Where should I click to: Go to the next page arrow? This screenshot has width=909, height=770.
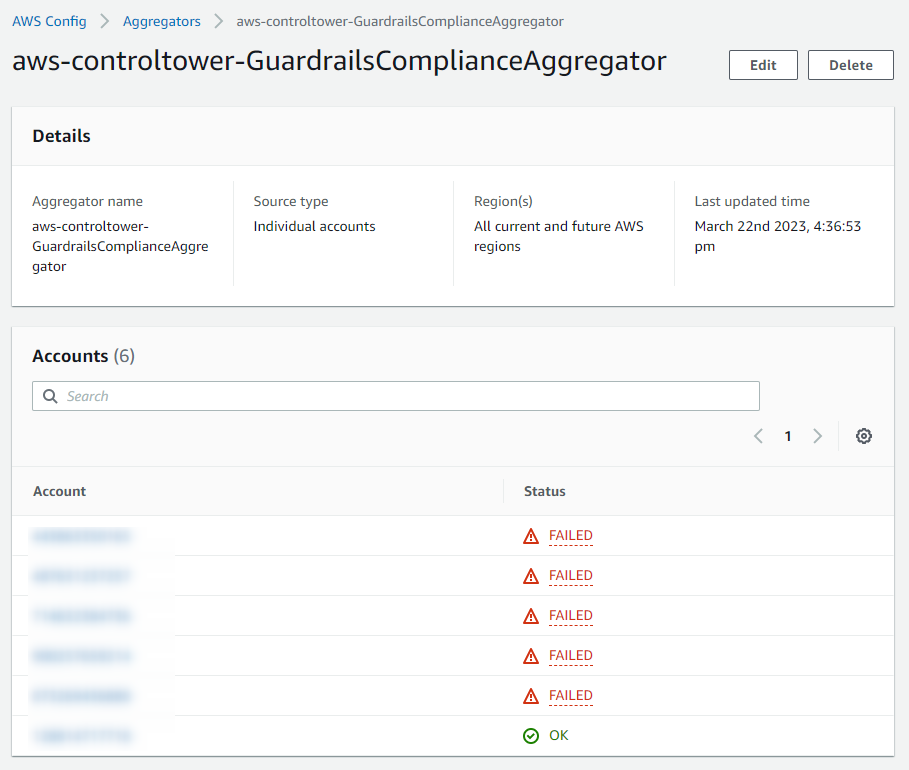coord(817,436)
